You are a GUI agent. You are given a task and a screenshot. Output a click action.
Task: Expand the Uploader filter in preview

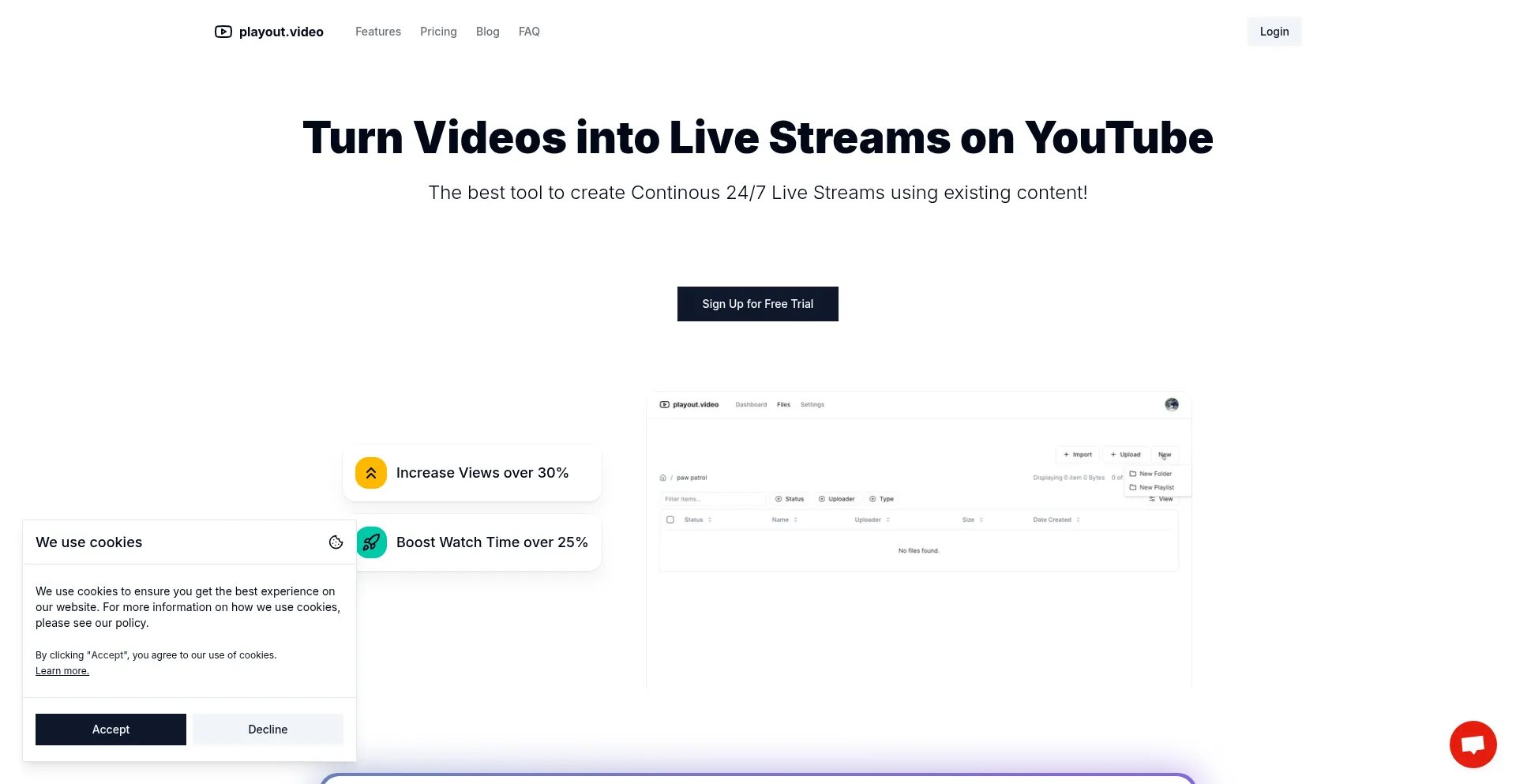click(837, 499)
